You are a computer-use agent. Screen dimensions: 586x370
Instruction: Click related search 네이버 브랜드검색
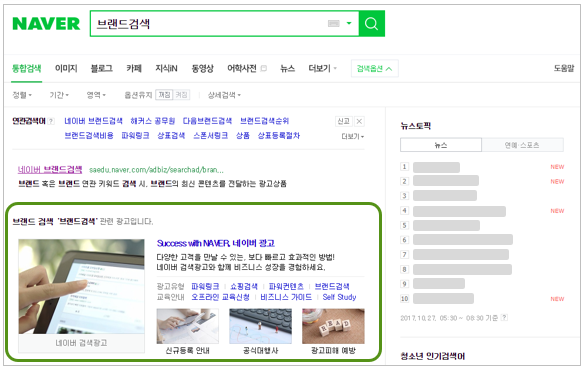pos(93,121)
